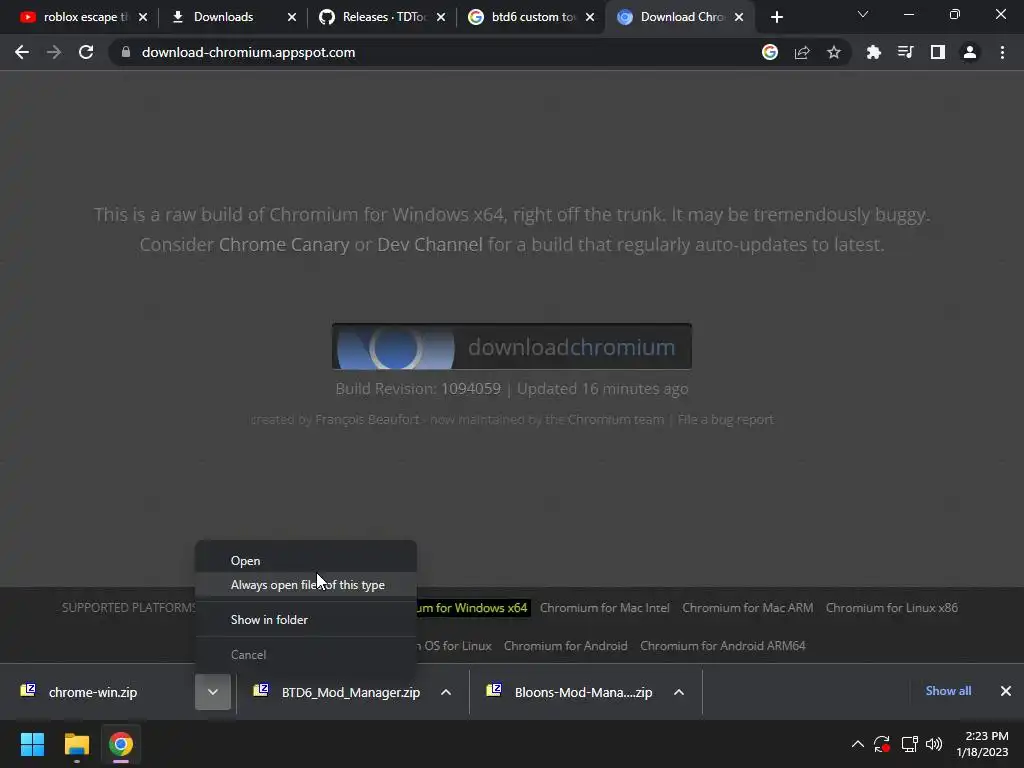This screenshot has width=1024, height=768.
Task: Open the profile avatar menu
Action: coord(970,52)
